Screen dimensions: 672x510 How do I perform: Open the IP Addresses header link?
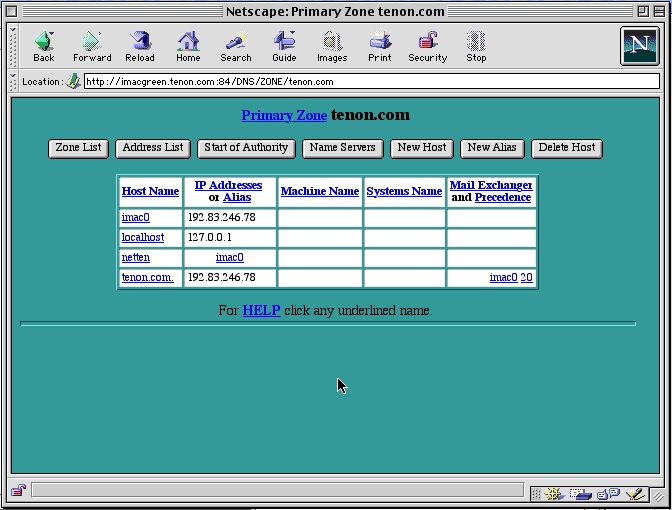(228, 185)
